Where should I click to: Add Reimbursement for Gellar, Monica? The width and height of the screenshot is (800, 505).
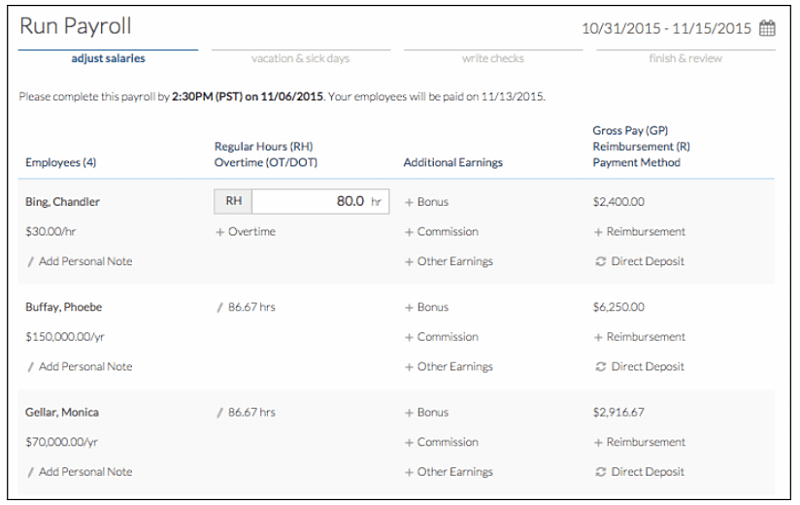640,442
